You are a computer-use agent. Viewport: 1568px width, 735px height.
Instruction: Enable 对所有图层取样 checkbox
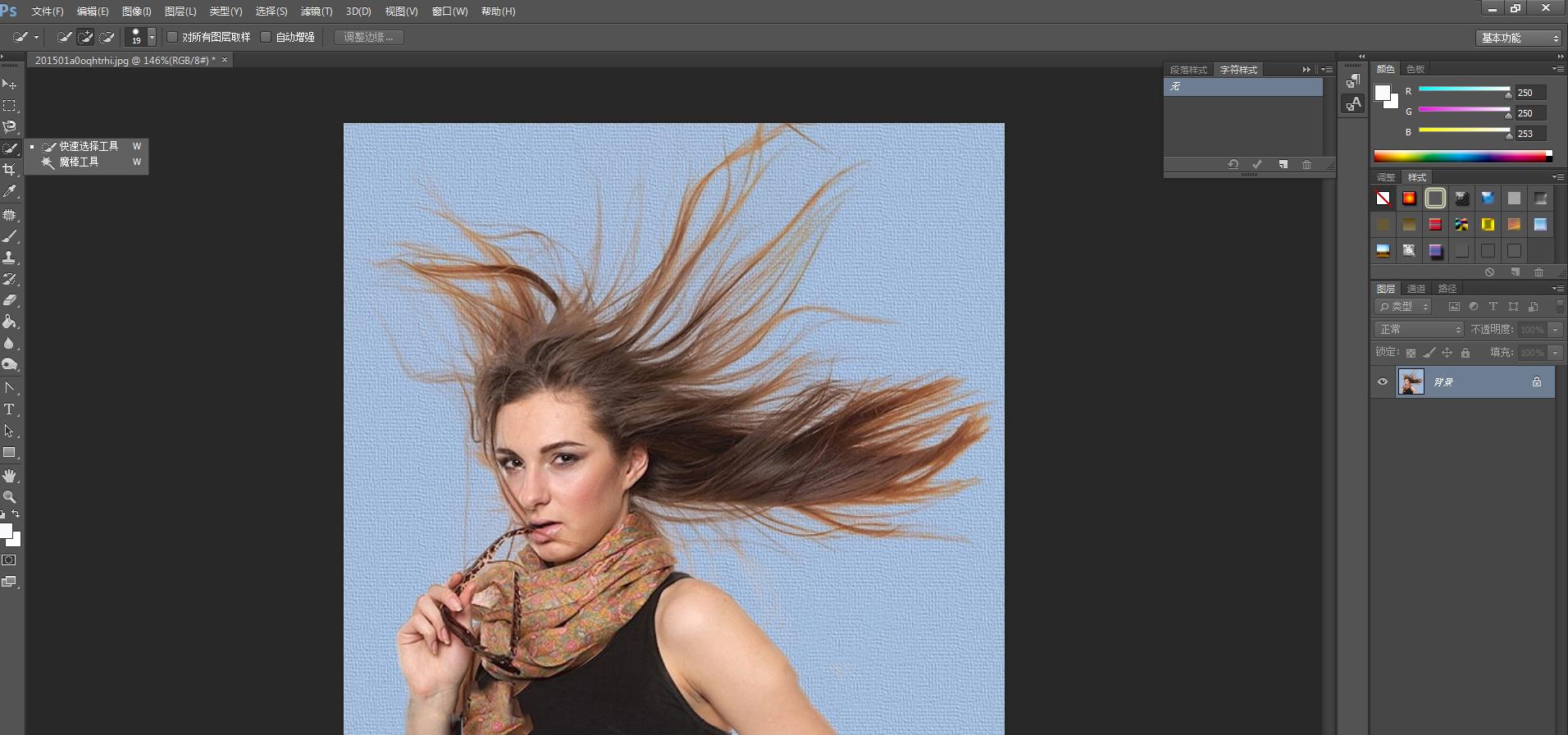pyautogui.click(x=172, y=37)
